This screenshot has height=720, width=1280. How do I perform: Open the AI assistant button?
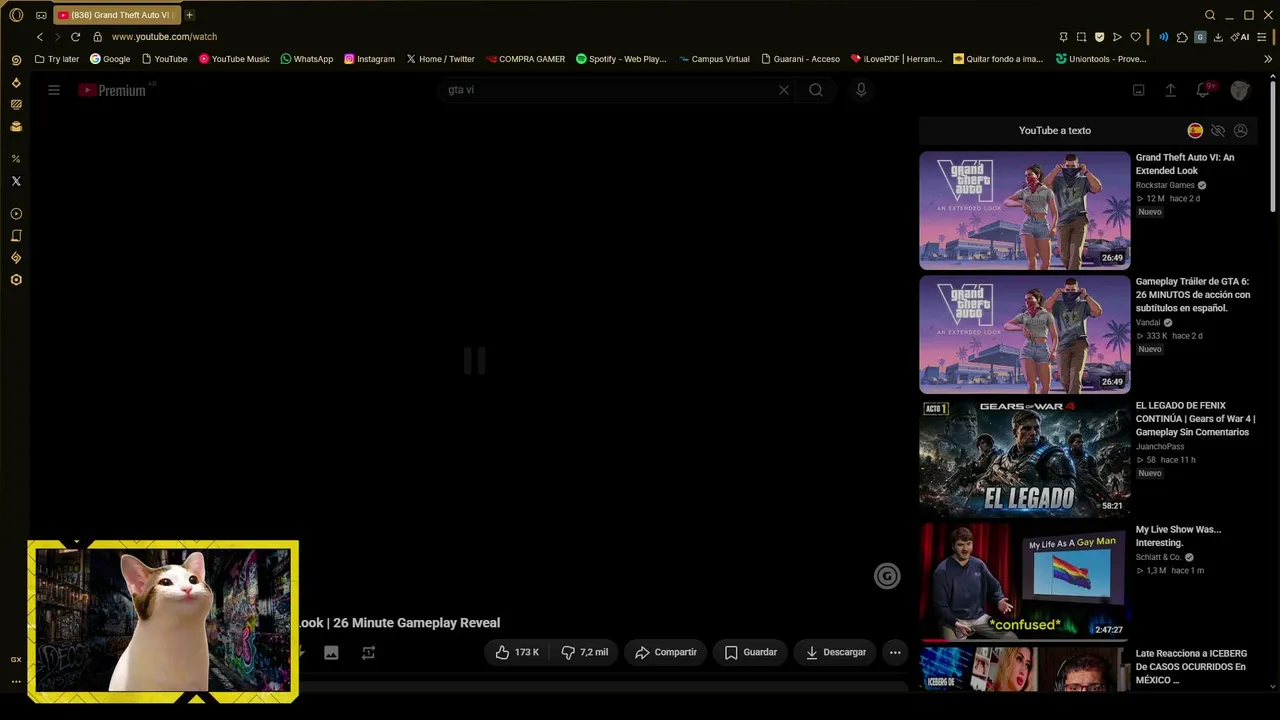pos(1241,37)
